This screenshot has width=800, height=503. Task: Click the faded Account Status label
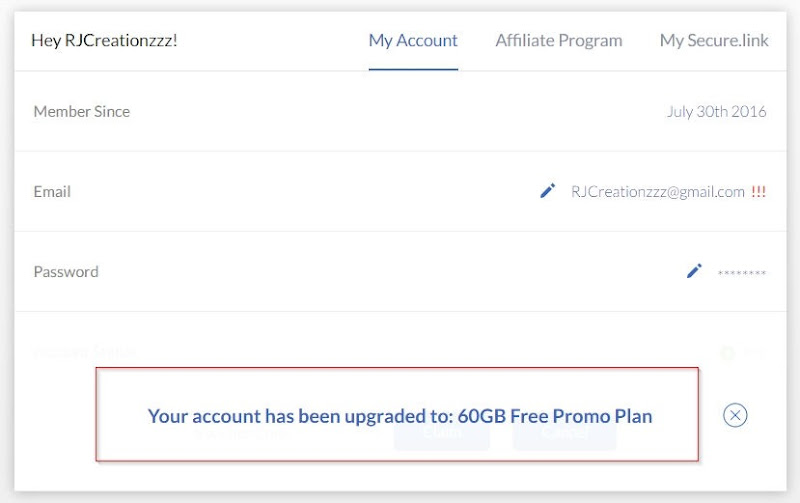click(x=84, y=352)
